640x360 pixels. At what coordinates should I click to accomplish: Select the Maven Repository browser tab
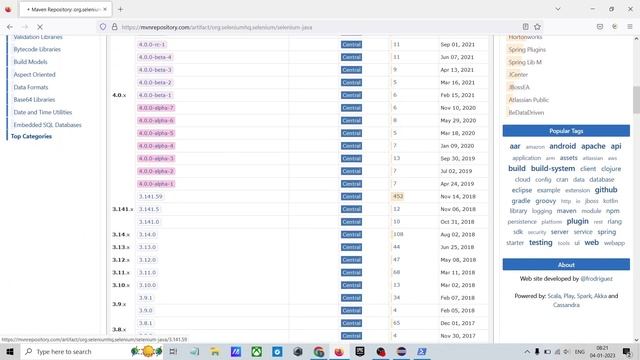pos(64,9)
